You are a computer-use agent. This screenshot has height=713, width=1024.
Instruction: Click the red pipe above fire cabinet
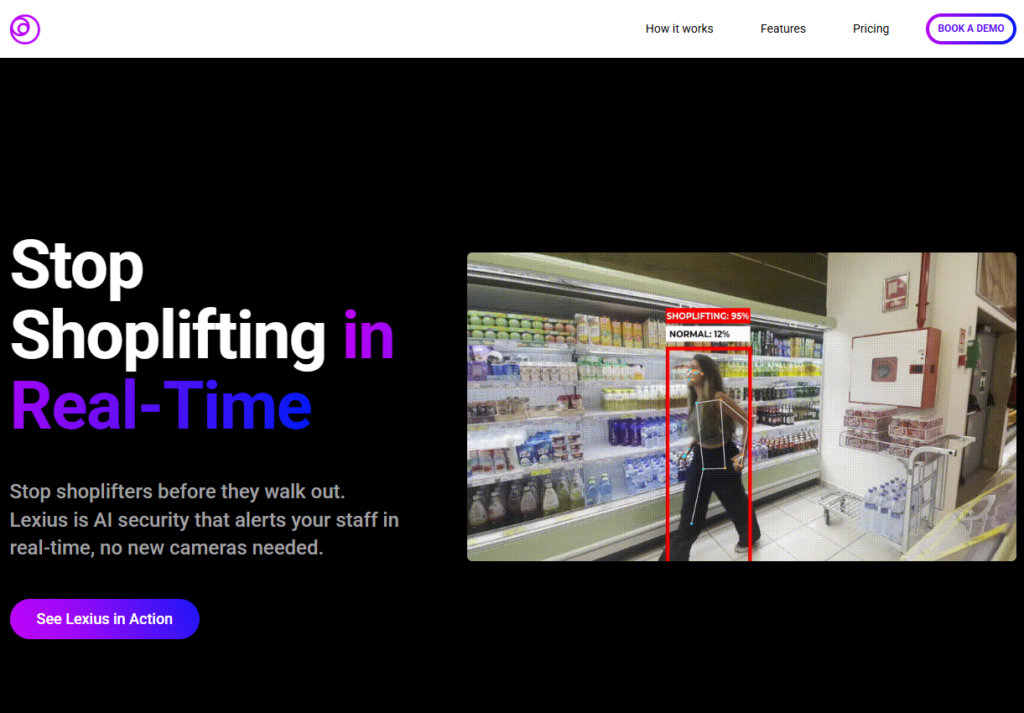tap(923, 291)
